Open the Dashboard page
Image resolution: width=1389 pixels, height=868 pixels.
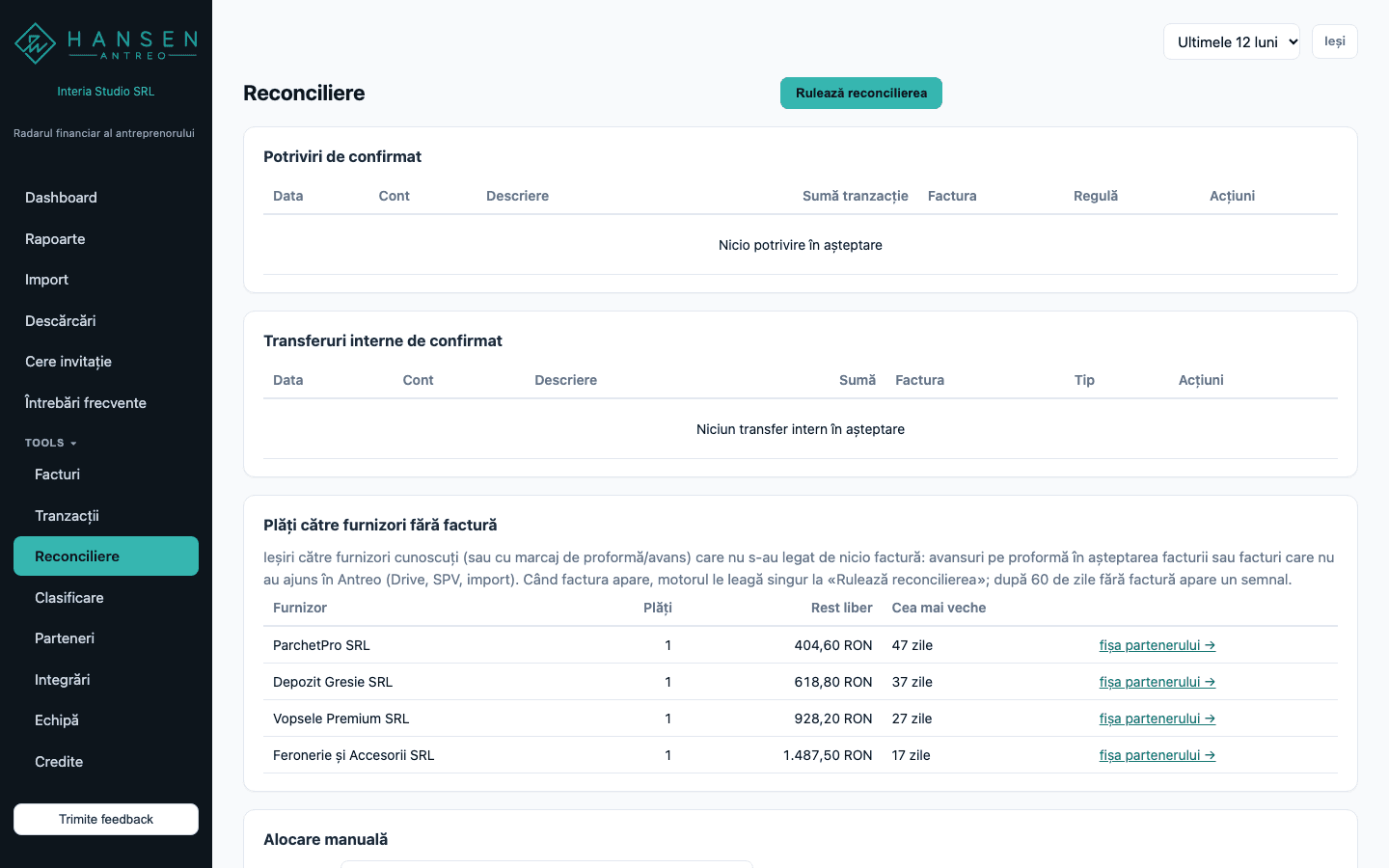coord(106,198)
